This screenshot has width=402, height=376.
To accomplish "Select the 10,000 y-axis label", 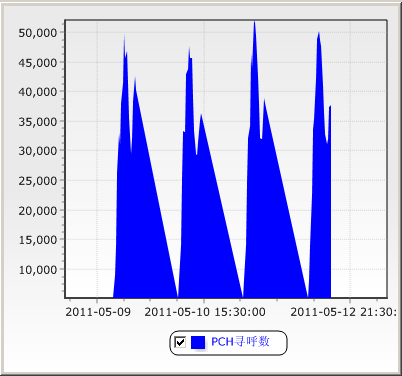I will pos(38,270).
